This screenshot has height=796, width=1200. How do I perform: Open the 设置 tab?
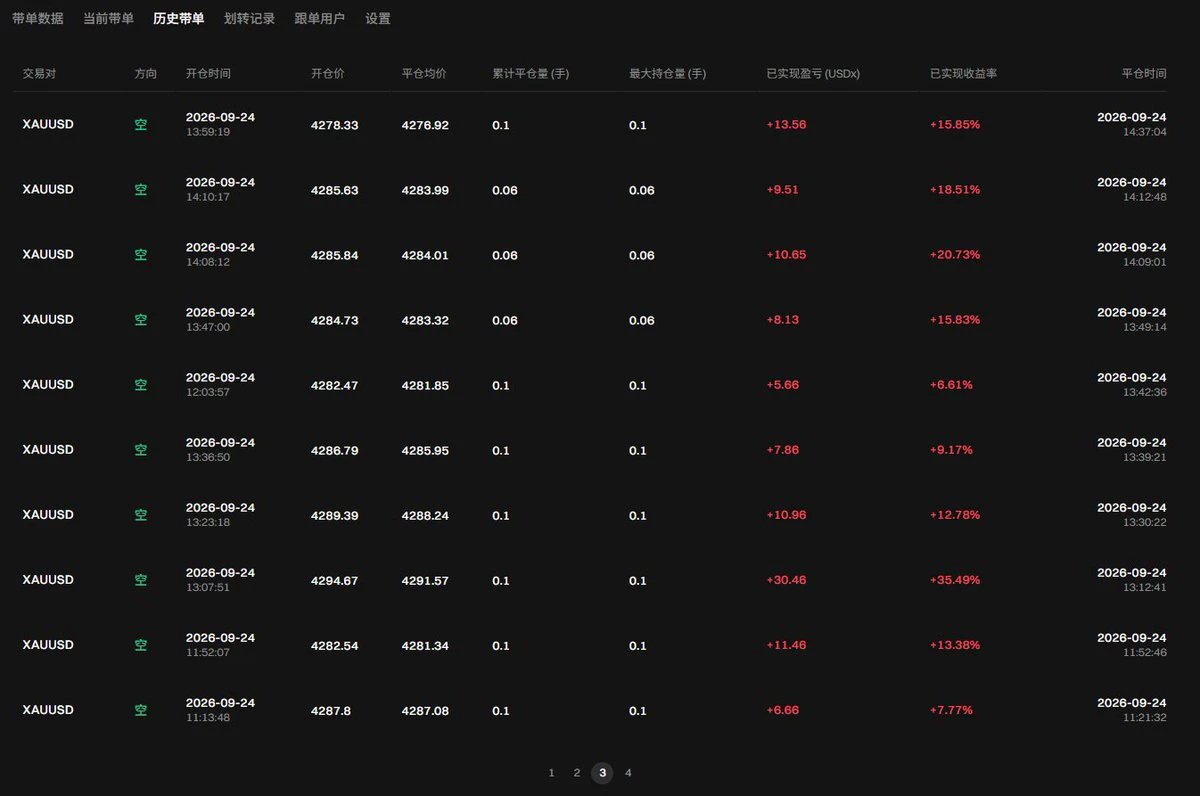click(378, 19)
